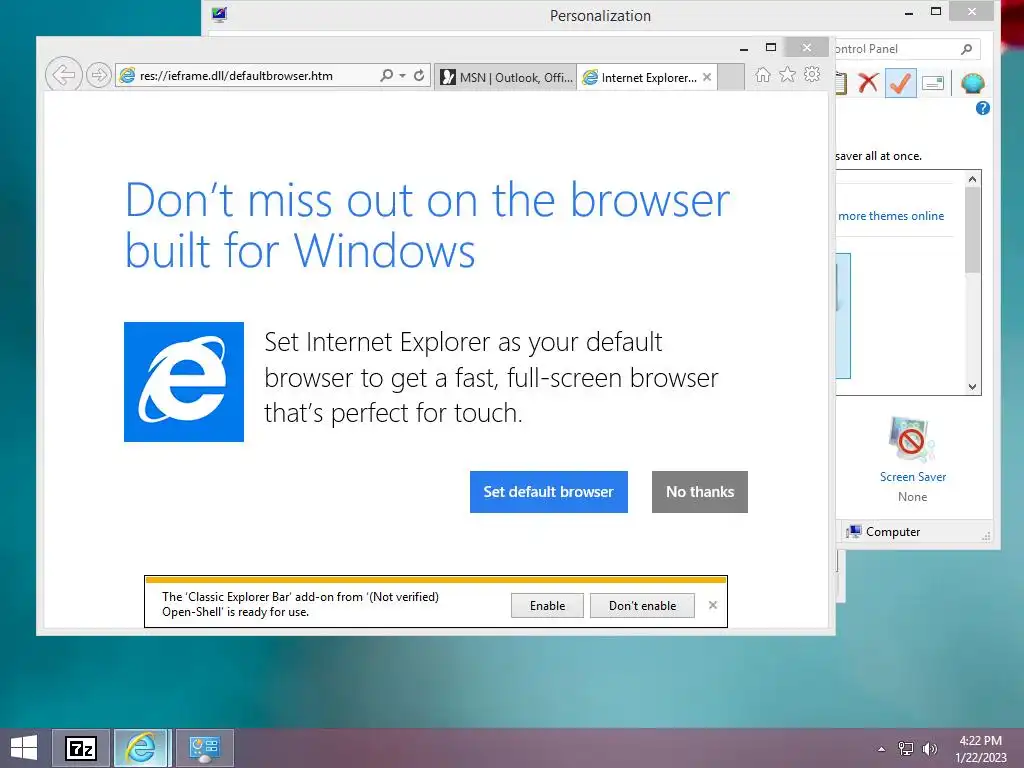
Task: Open the Screen Saver icon
Action: [x=912, y=440]
